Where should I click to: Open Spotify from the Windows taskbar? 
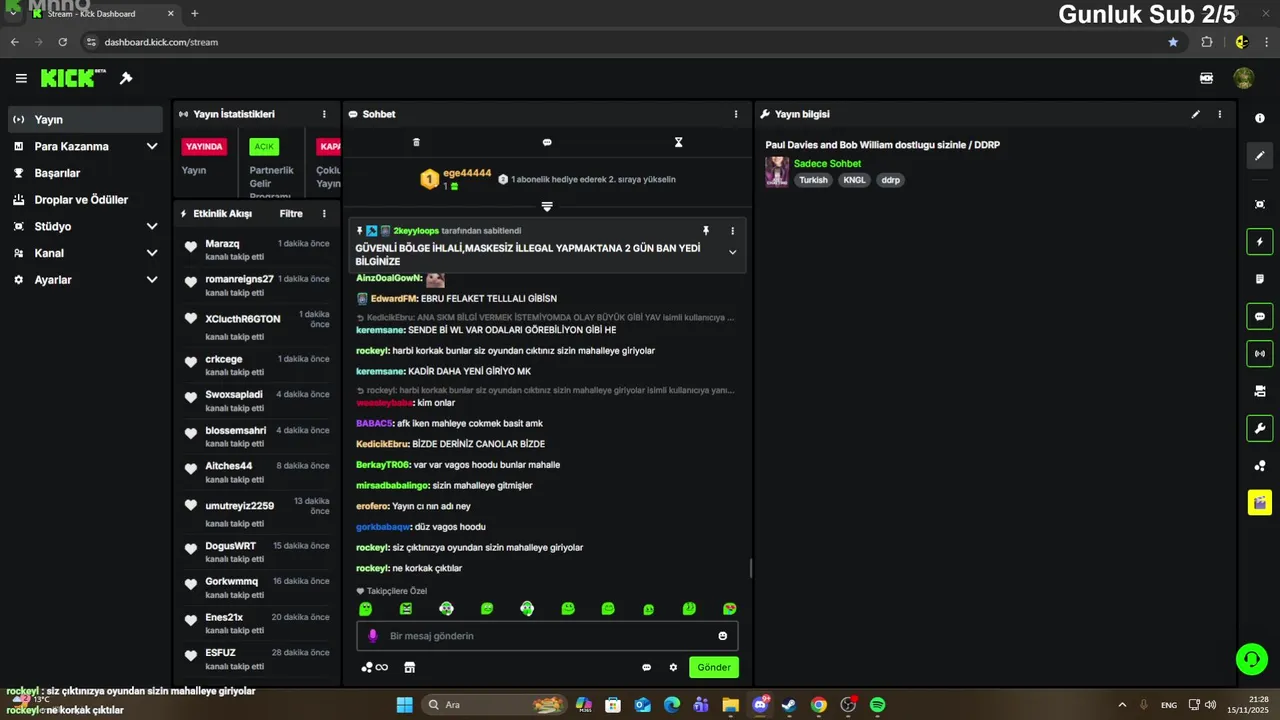click(x=877, y=705)
